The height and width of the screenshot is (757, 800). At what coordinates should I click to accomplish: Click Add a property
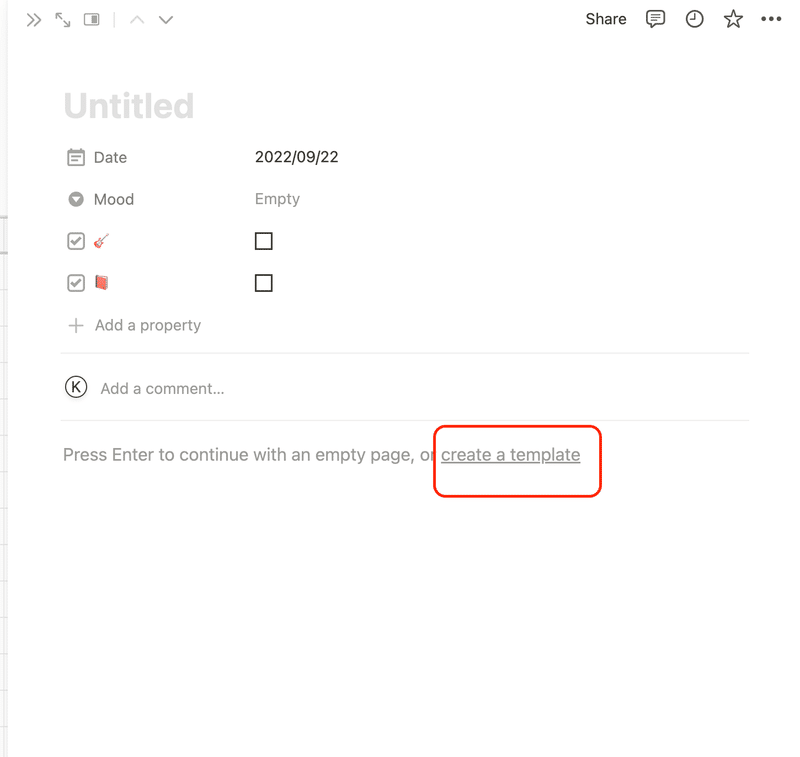pyautogui.click(x=135, y=325)
